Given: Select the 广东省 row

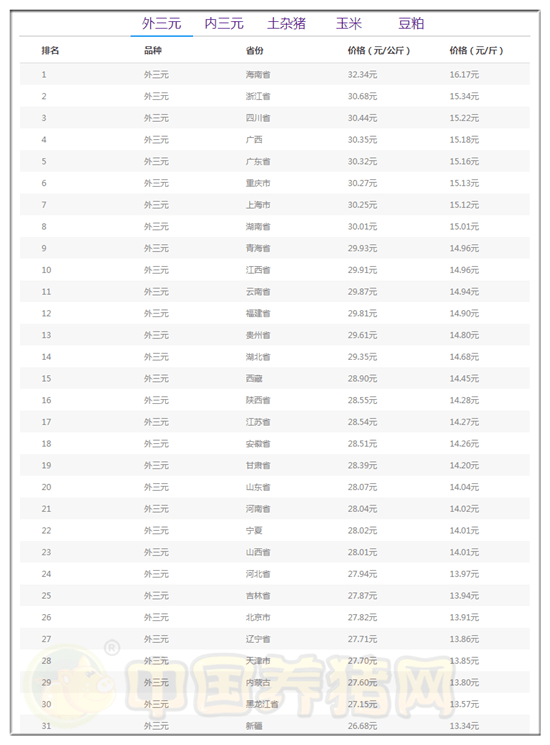Looking at the screenshot, I should [275, 162].
